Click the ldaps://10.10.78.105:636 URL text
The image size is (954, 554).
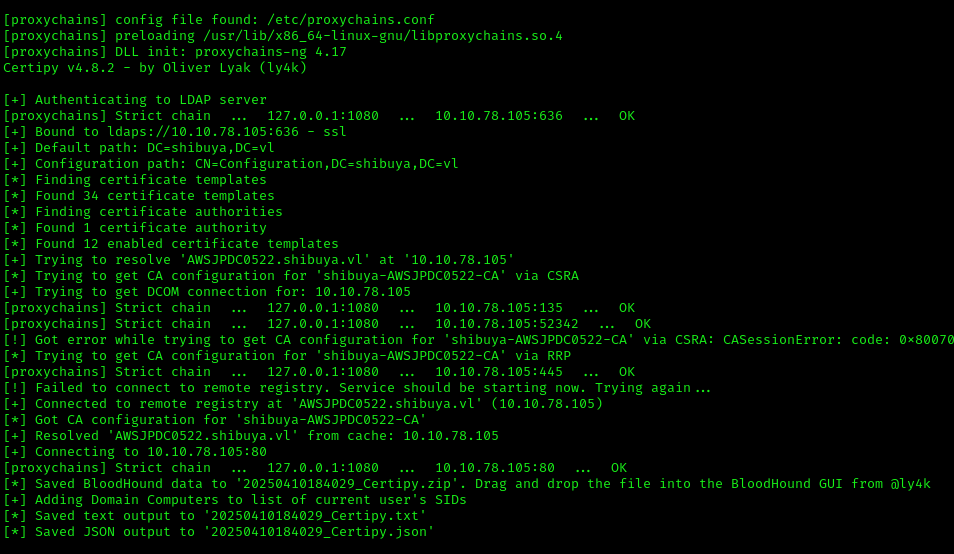pyautogui.click(x=203, y=132)
